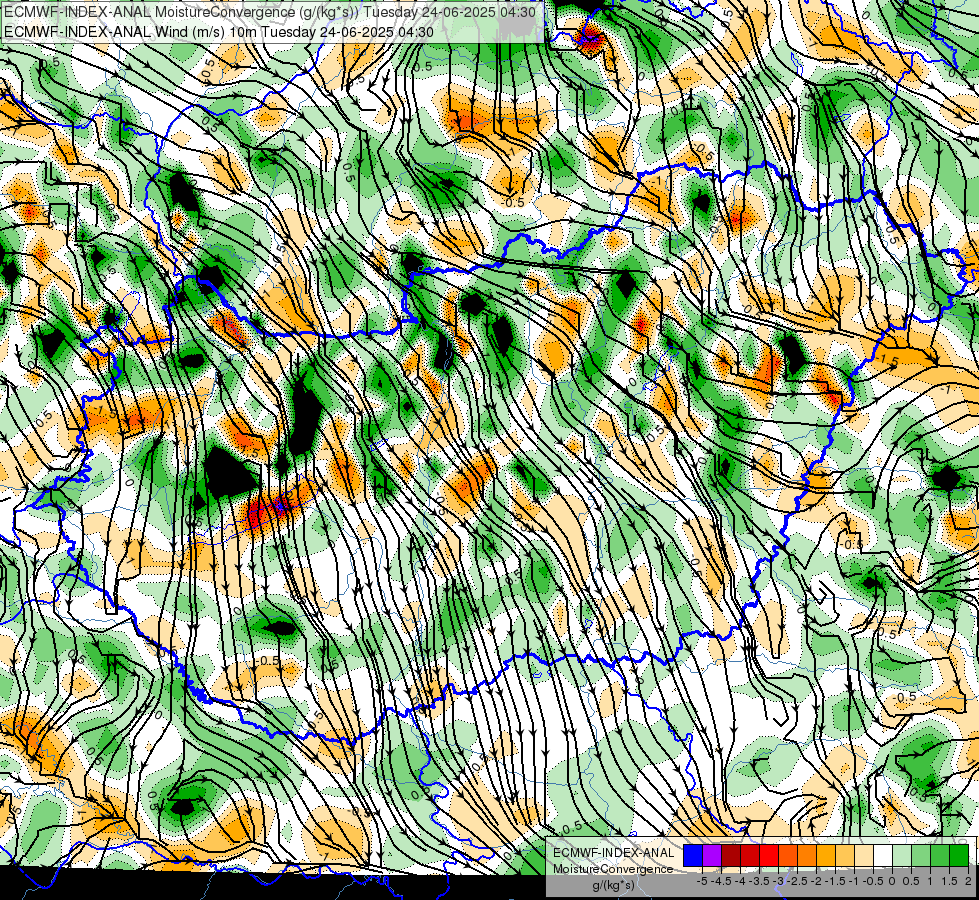Viewport: 979px width, 900px height.
Task: Click the pale peach swatch between -1 and -0.5
Action: 864,856
